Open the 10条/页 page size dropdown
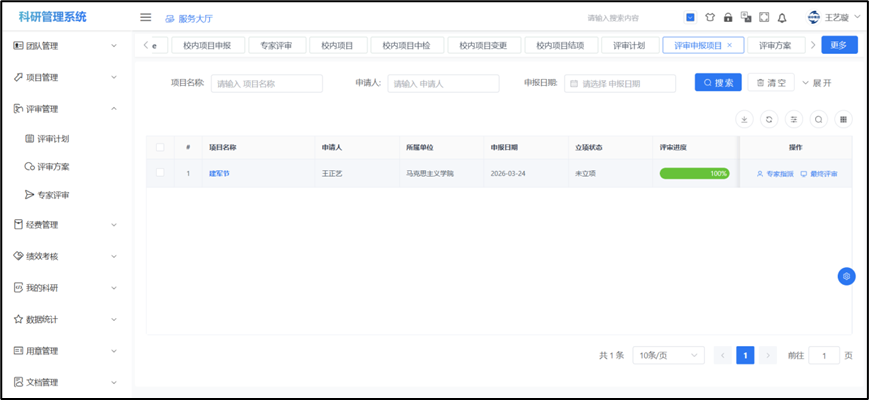The image size is (869, 400). [x=667, y=355]
